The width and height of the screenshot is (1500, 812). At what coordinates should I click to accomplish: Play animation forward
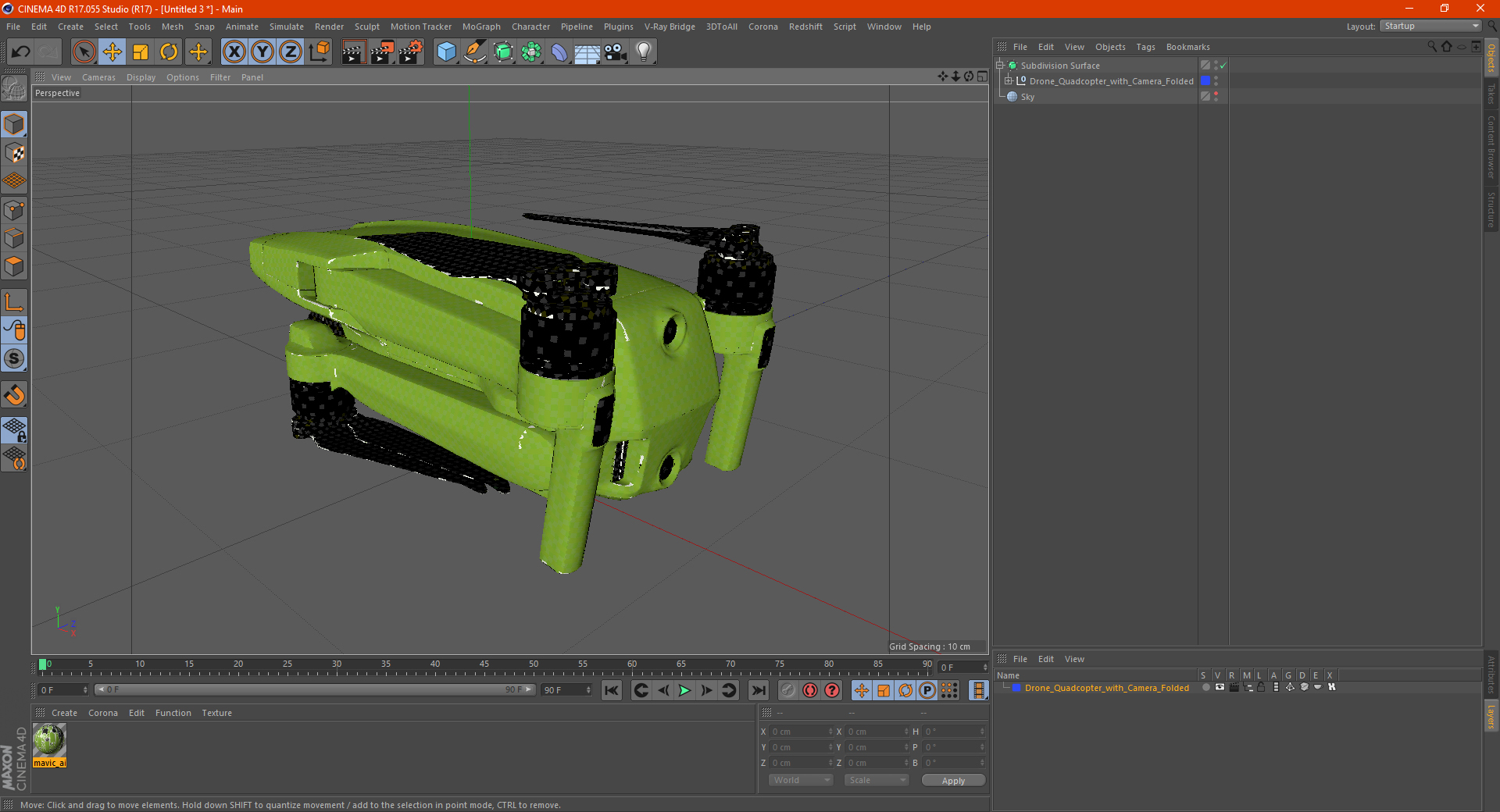[684, 690]
